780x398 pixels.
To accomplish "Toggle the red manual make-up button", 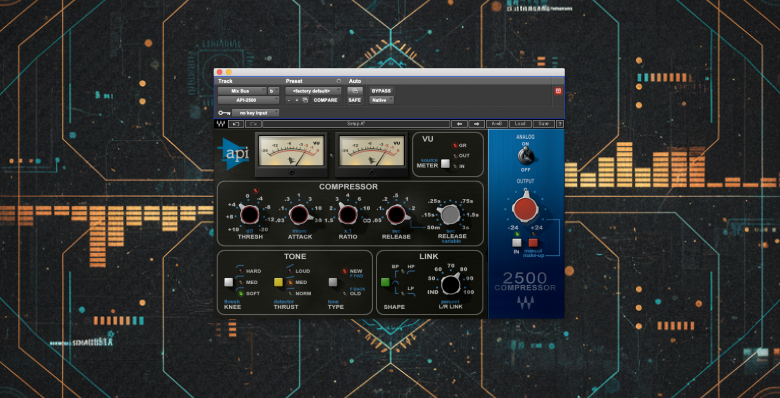I will [x=533, y=243].
